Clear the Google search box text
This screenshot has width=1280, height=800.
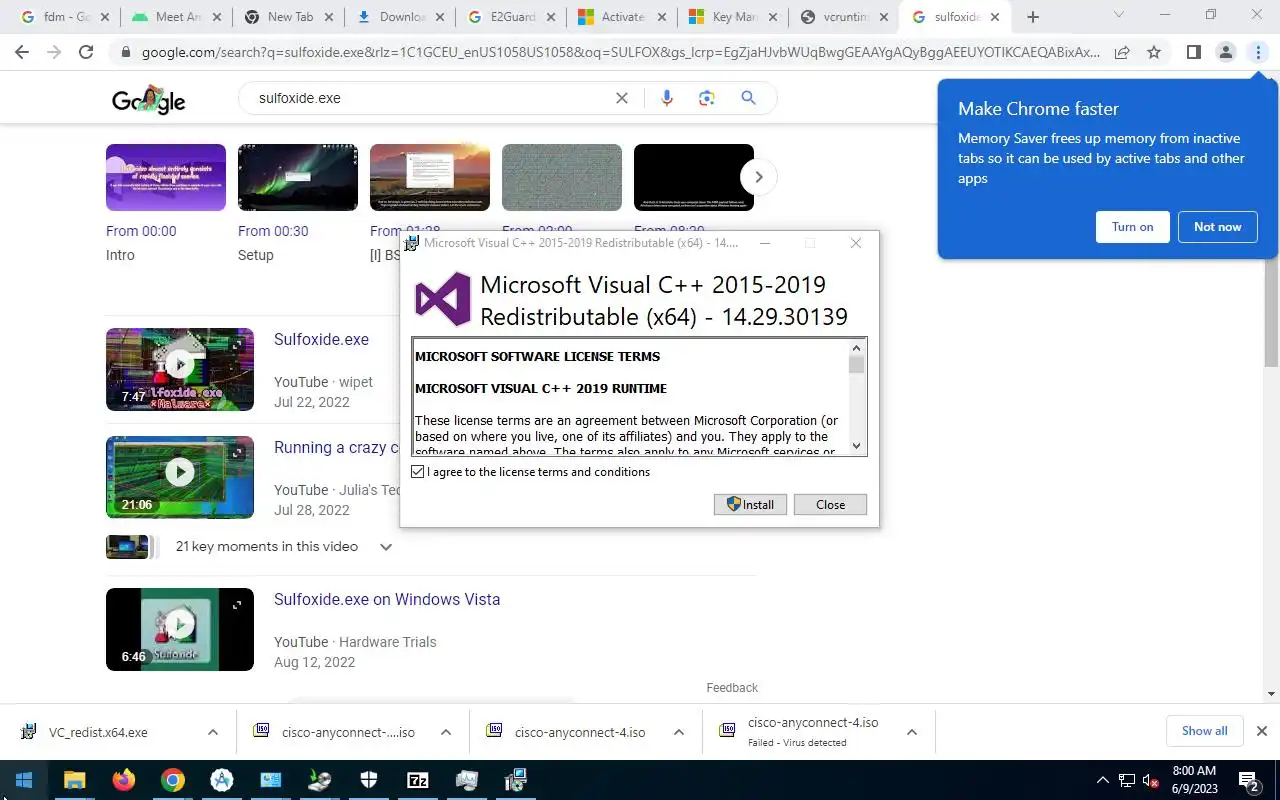point(622,98)
